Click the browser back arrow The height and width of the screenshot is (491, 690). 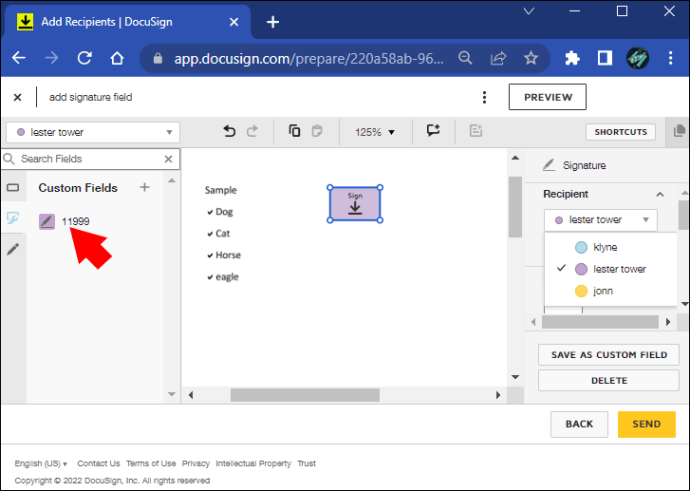point(19,58)
